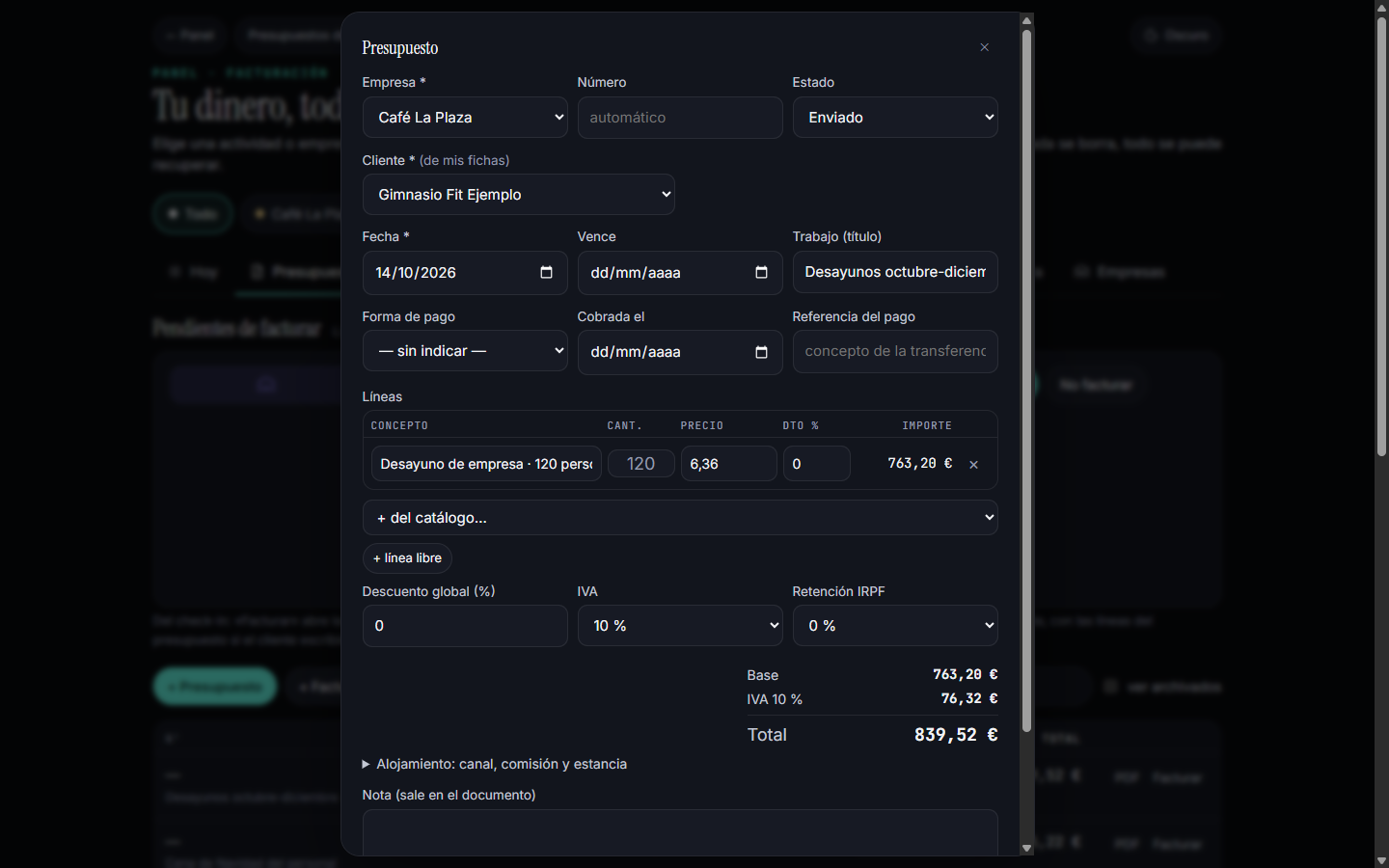Viewport: 1389px width, 868px height.
Task: Add a line with '+ línea libre'
Action: tap(407, 558)
